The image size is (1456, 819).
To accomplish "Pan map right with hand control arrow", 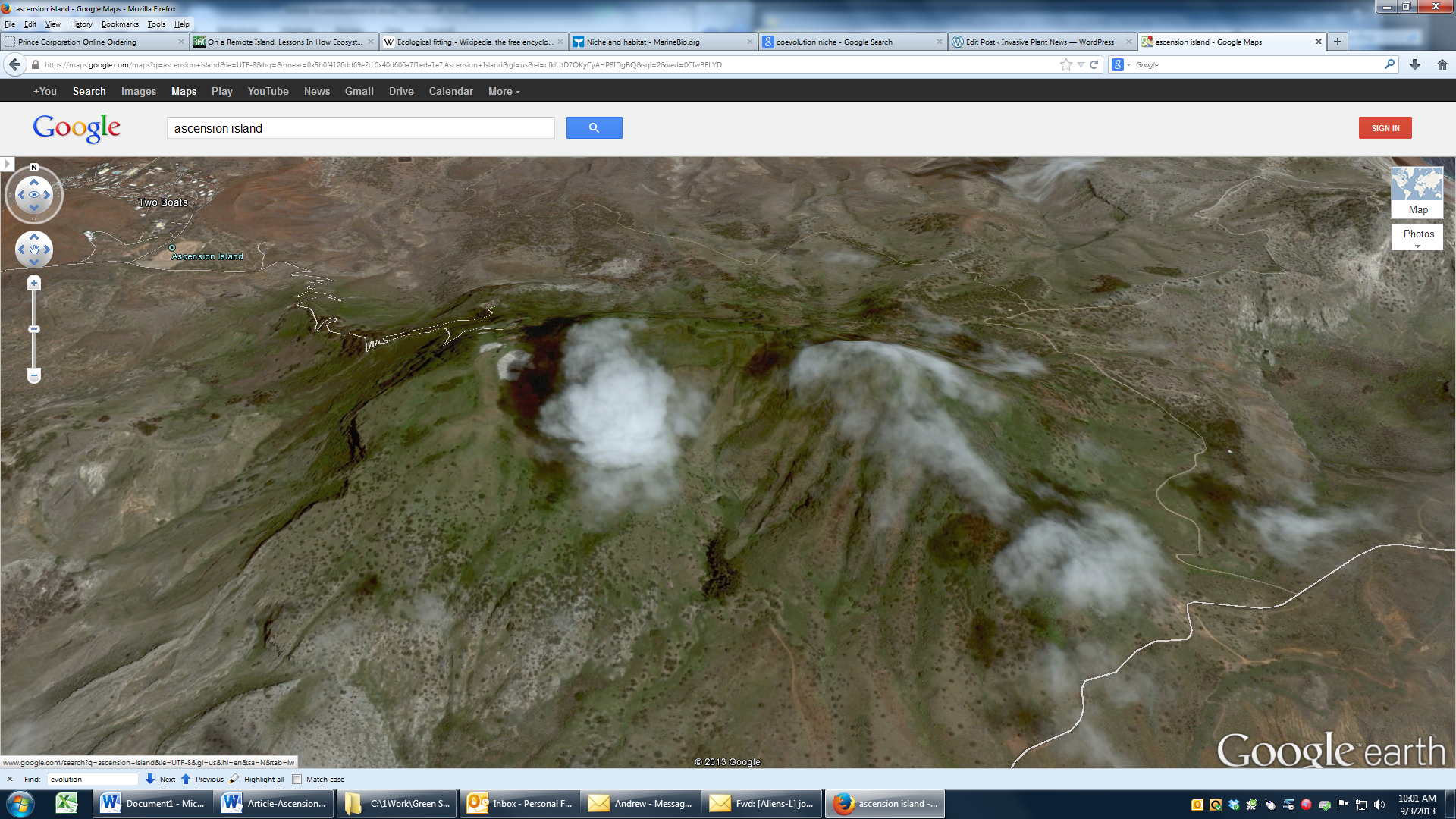I will 47,249.
